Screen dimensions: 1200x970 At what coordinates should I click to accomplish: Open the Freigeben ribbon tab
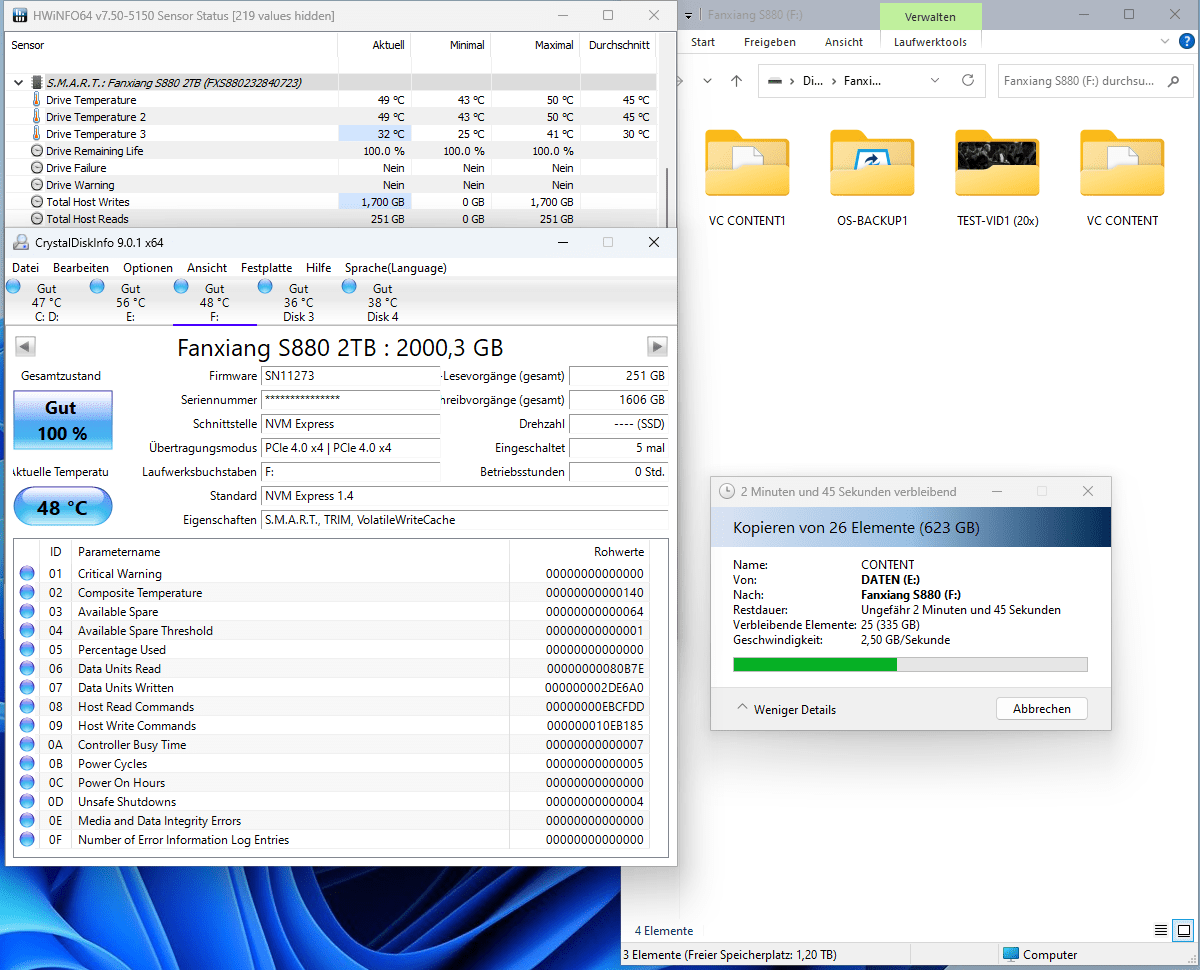click(770, 42)
